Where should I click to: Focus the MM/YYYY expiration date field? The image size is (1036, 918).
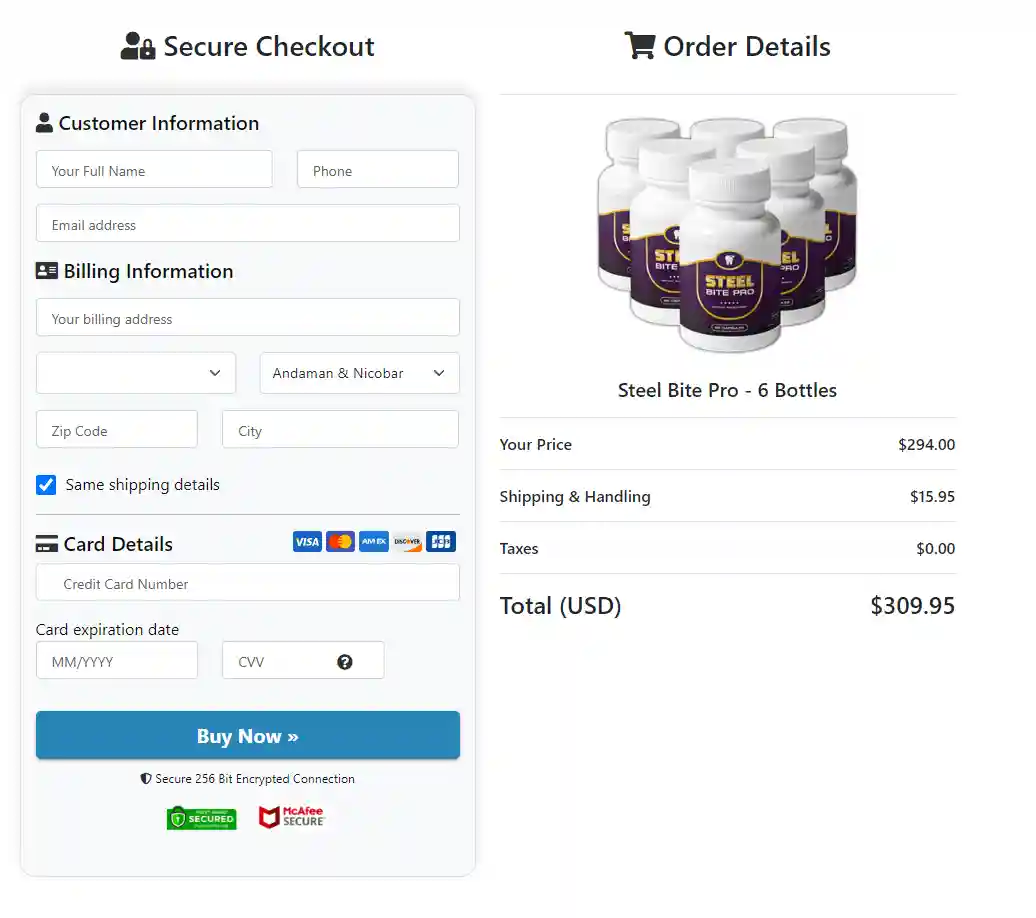117,661
